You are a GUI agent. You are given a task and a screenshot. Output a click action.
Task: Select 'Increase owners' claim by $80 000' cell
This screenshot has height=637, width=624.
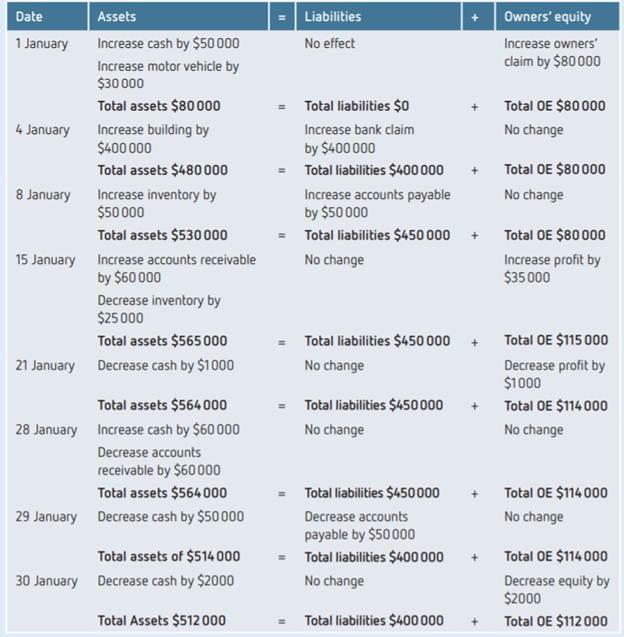click(552, 52)
